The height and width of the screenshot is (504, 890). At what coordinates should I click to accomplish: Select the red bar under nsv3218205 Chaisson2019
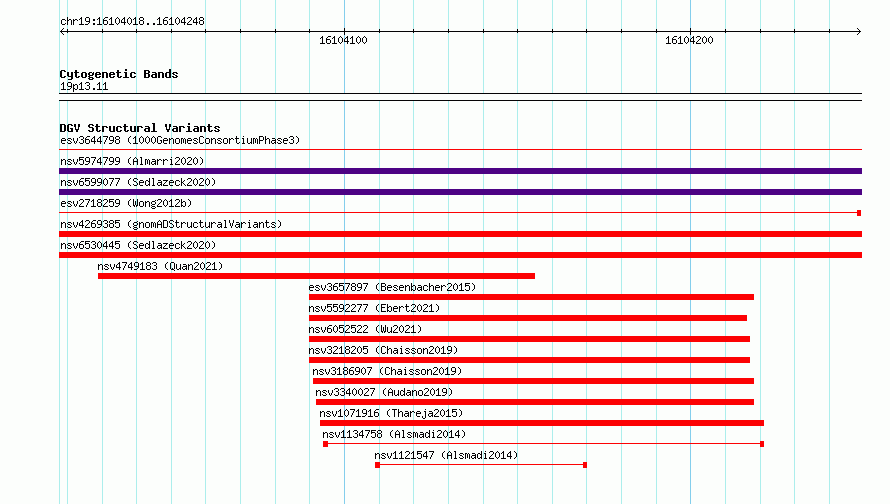(x=530, y=360)
